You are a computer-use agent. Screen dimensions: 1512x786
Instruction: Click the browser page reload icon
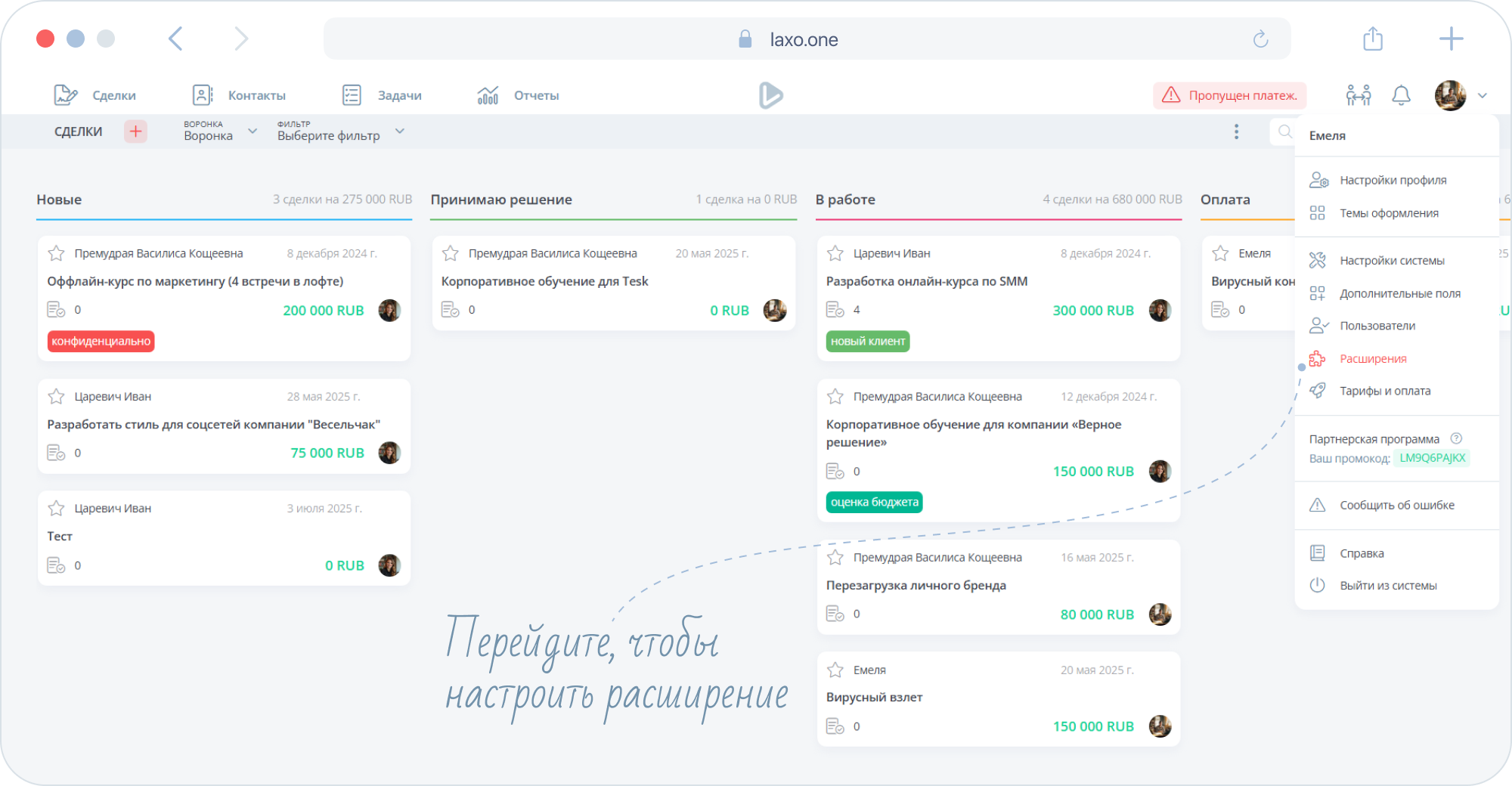1260,39
